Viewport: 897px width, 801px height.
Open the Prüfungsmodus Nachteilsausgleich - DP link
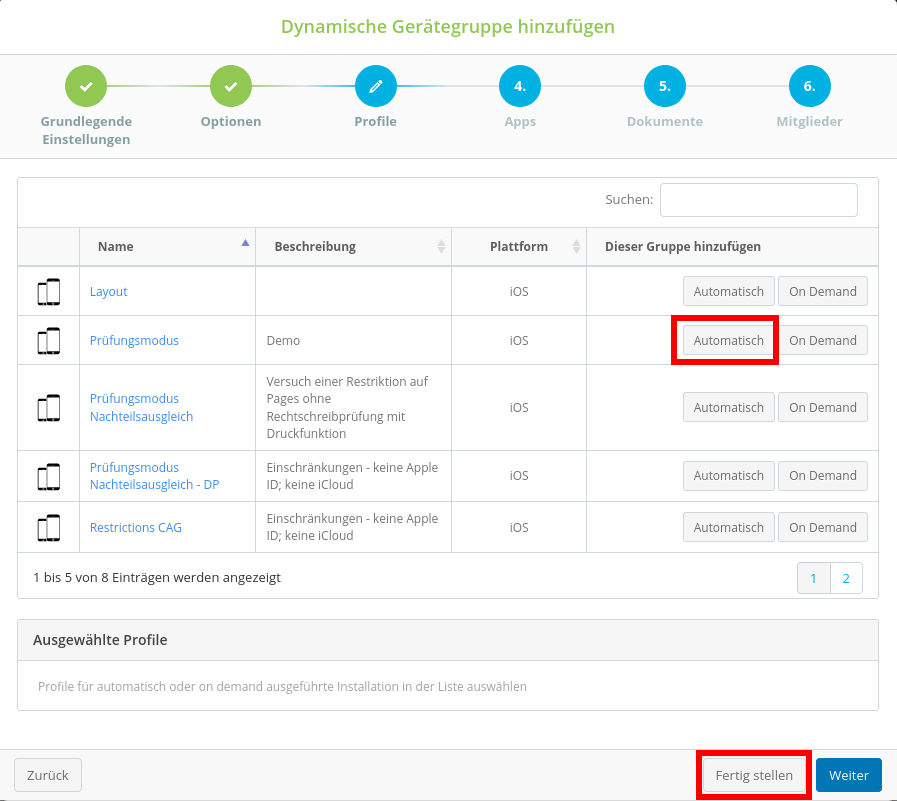pyautogui.click(x=154, y=476)
